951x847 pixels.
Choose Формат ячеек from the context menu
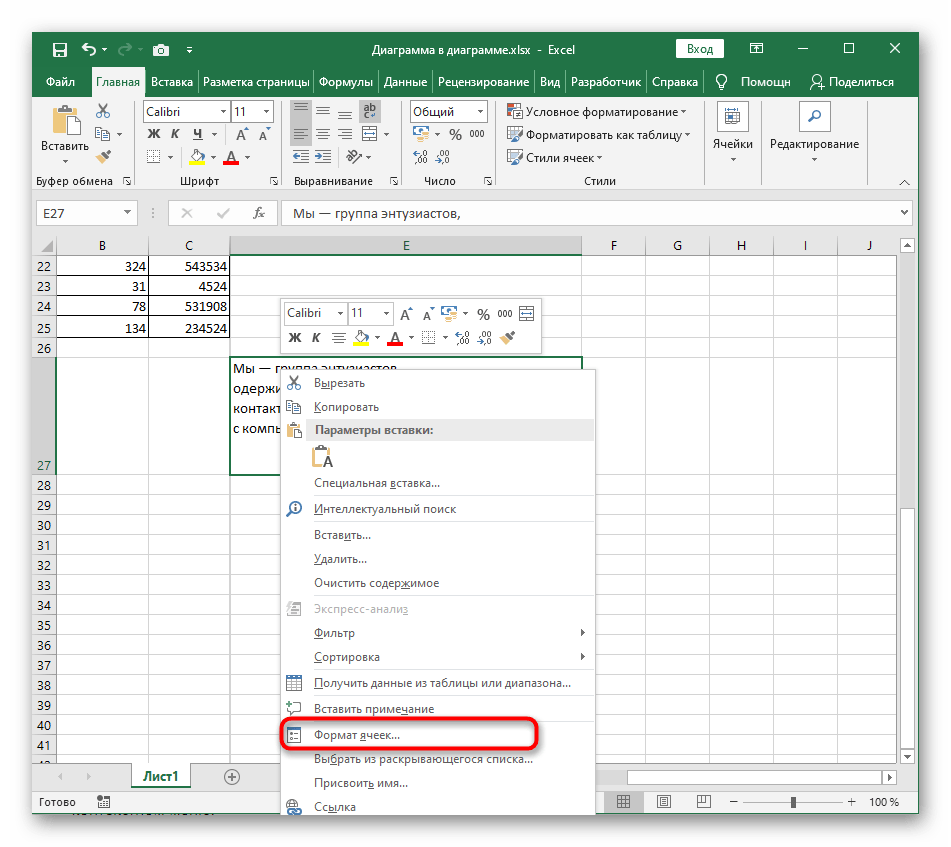click(357, 735)
